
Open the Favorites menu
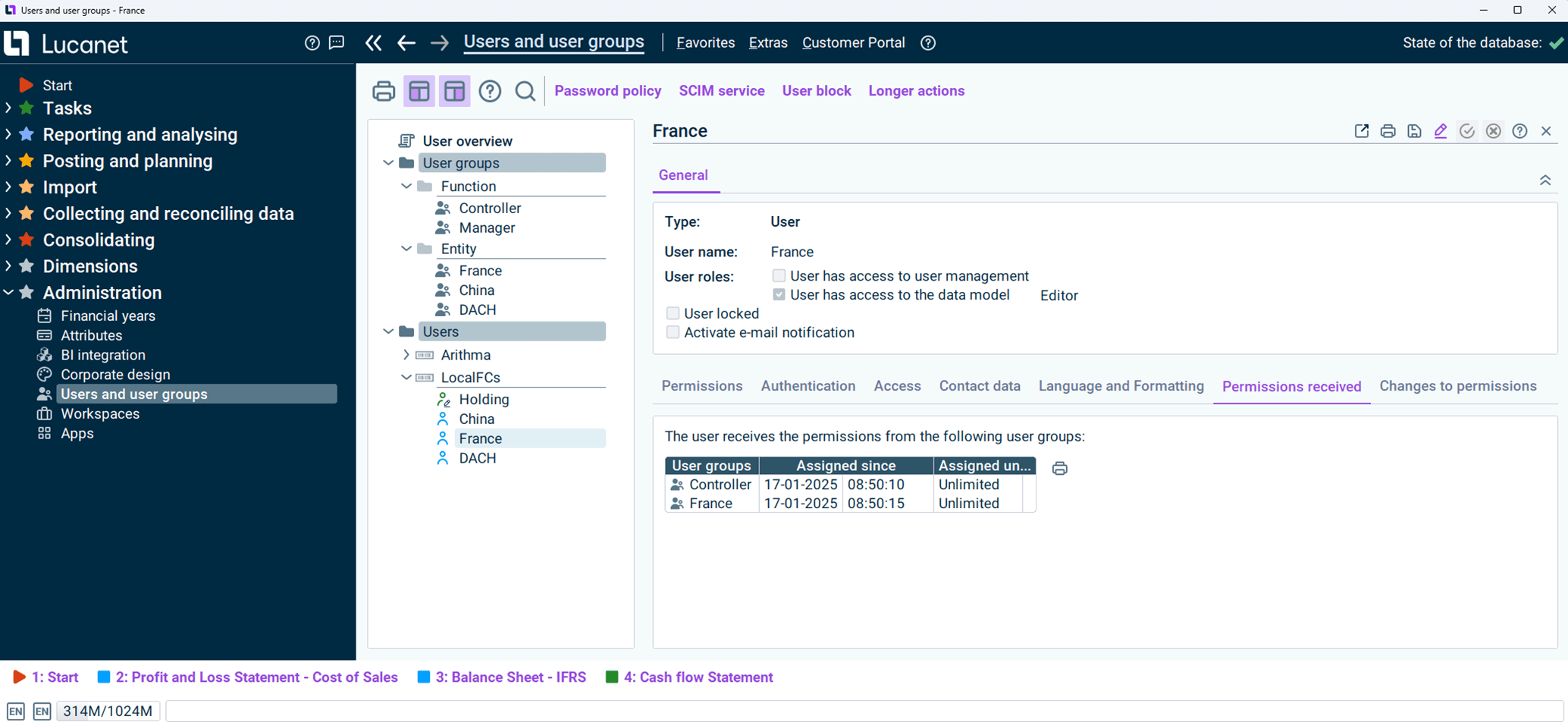tap(705, 43)
